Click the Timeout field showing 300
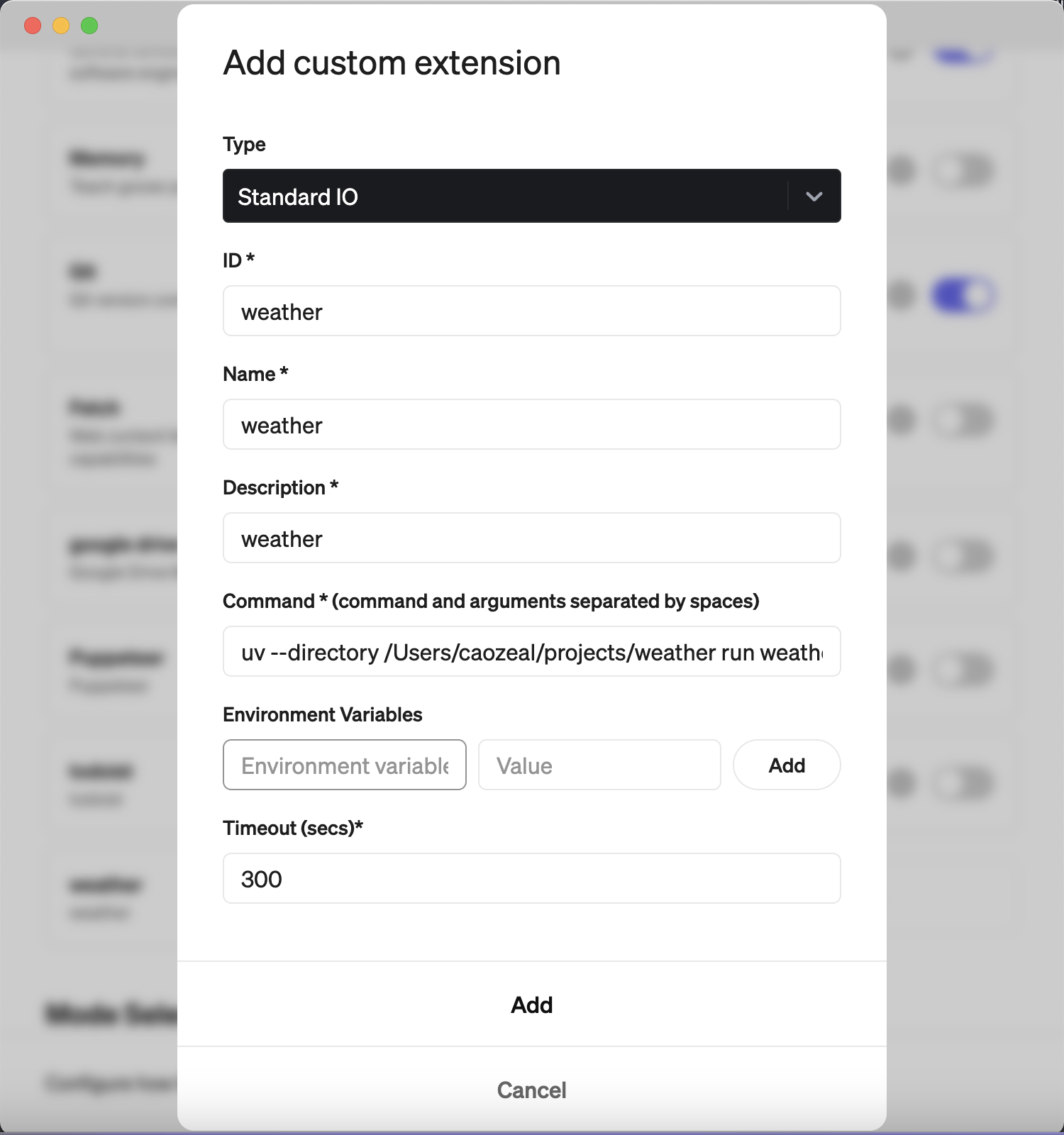The image size is (1064, 1135). (x=531, y=878)
